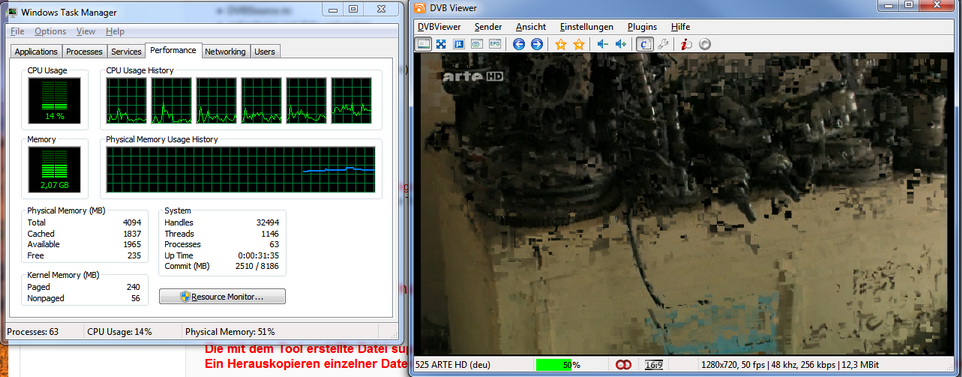This screenshot has width=962, height=377.
Task: Click '525 ARTE HD (deu)' in status bar
Action: coord(453,365)
